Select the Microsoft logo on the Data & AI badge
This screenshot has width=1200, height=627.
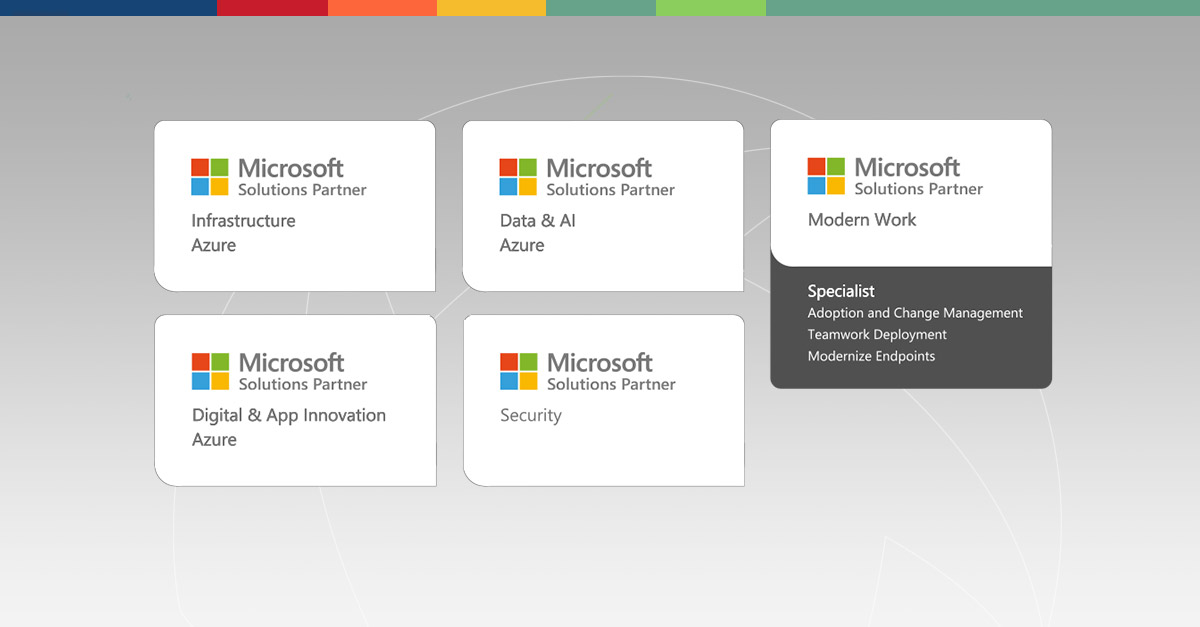(x=518, y=175)
